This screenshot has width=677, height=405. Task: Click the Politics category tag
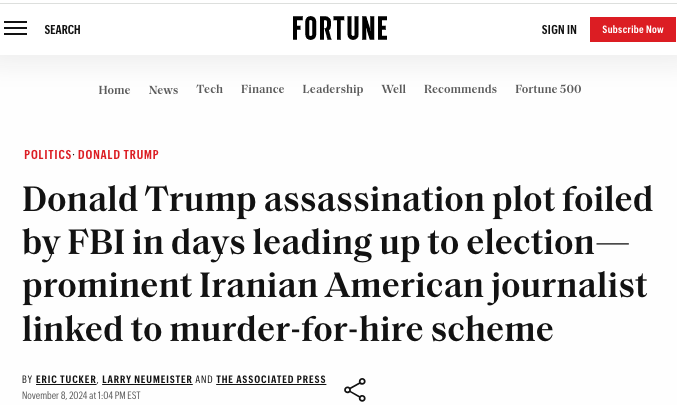(x=47, y=155)
